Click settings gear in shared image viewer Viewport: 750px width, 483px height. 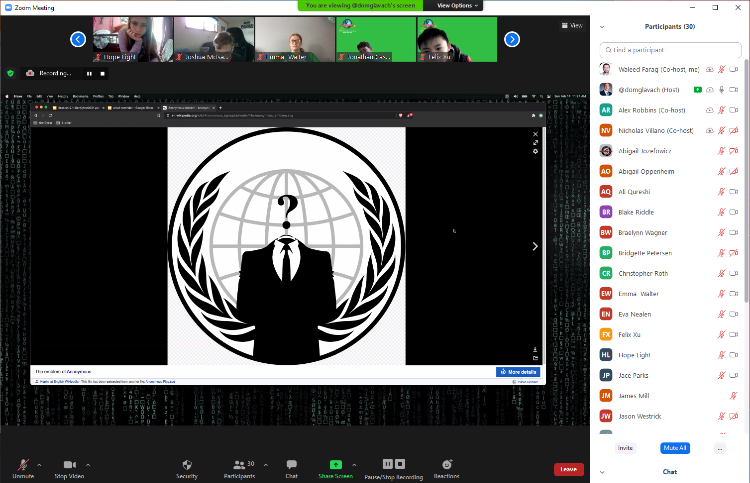click(x=535, y=152)
